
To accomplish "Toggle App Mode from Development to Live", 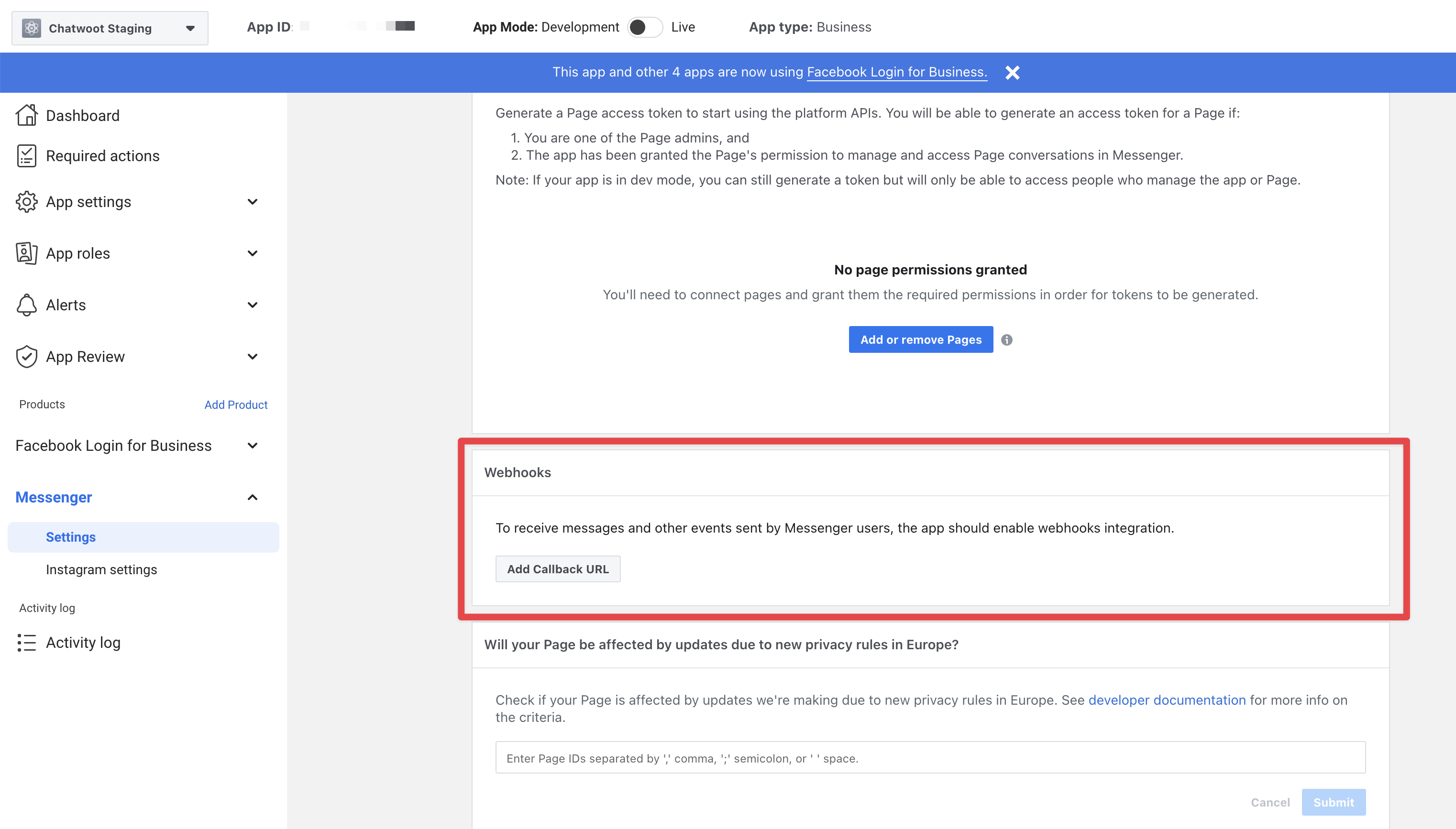I will click(645, 27).
